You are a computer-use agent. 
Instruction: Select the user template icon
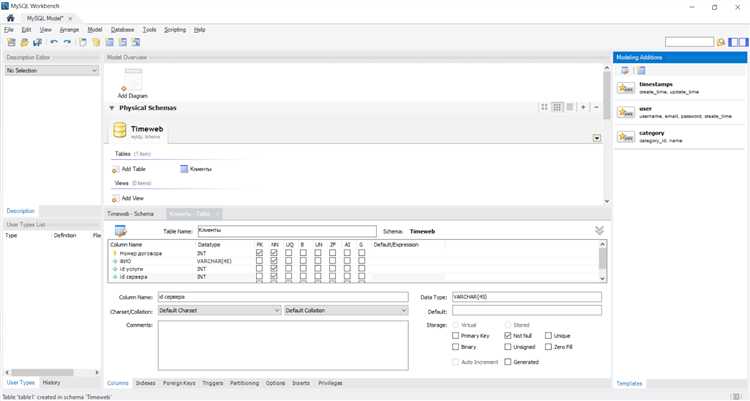(x=626, y=112)
